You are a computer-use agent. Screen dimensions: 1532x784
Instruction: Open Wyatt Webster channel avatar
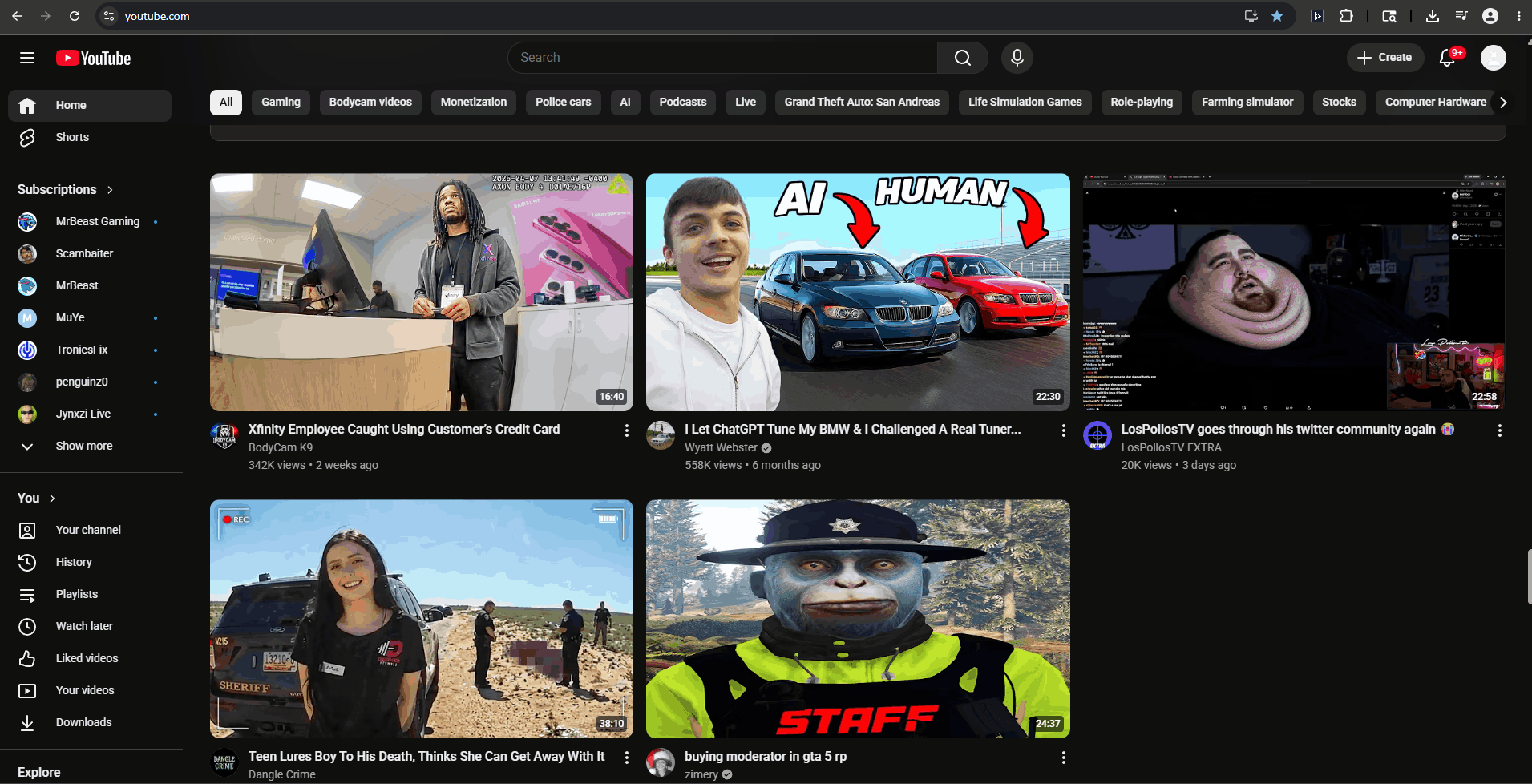click(x=661, y=436)
